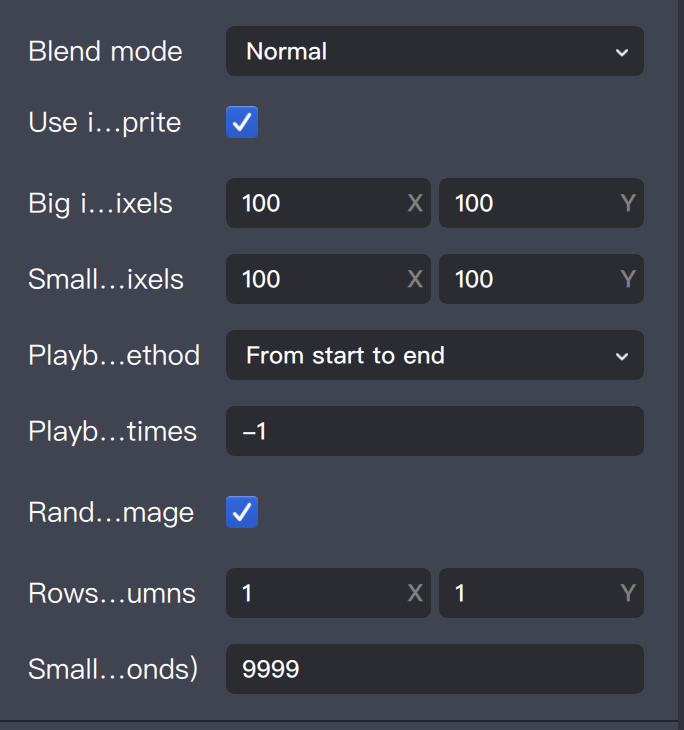Focus the Small…ixels Y value field
The image size is (684, 730).
tap(532, 279)
